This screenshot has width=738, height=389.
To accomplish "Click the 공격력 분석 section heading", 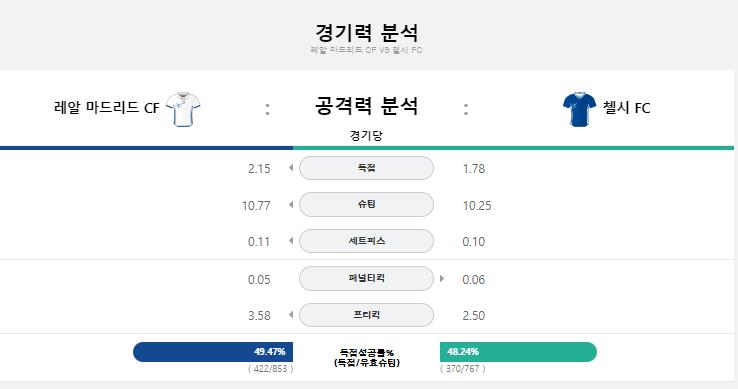I will pos(366,105).
